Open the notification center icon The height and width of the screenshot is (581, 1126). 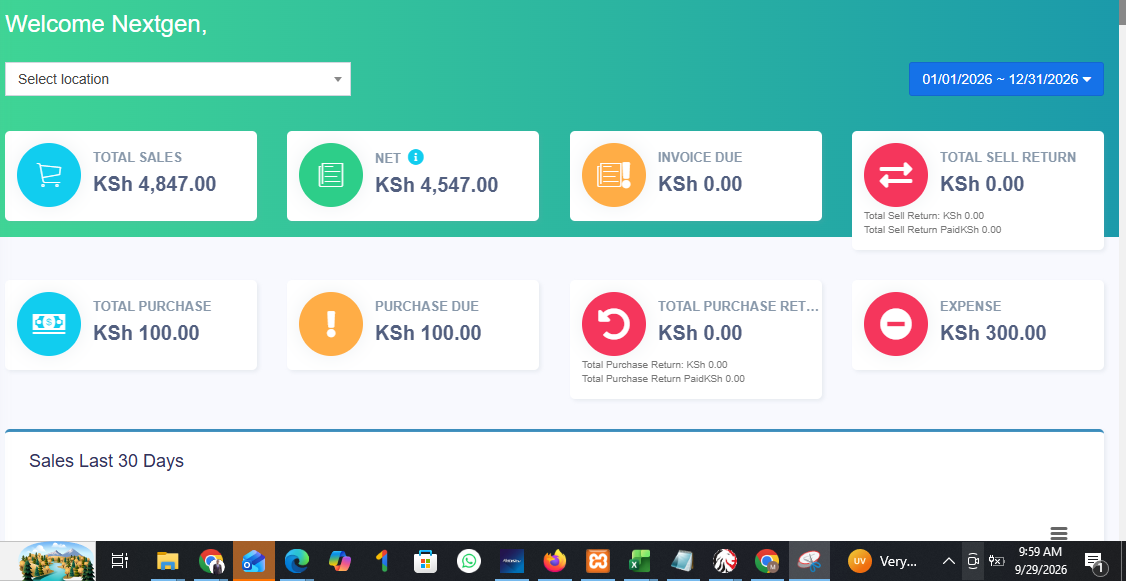pos(1094,561)
